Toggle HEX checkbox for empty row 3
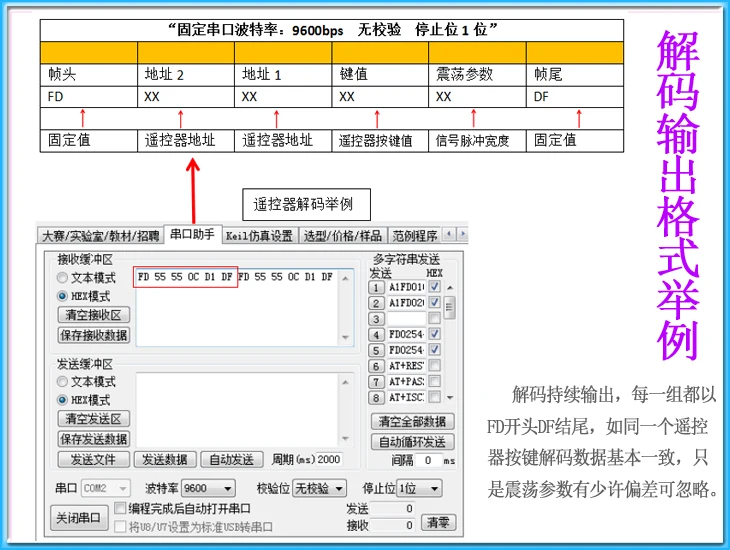This screenshot has width=730, height=550. tap(434, 318)
